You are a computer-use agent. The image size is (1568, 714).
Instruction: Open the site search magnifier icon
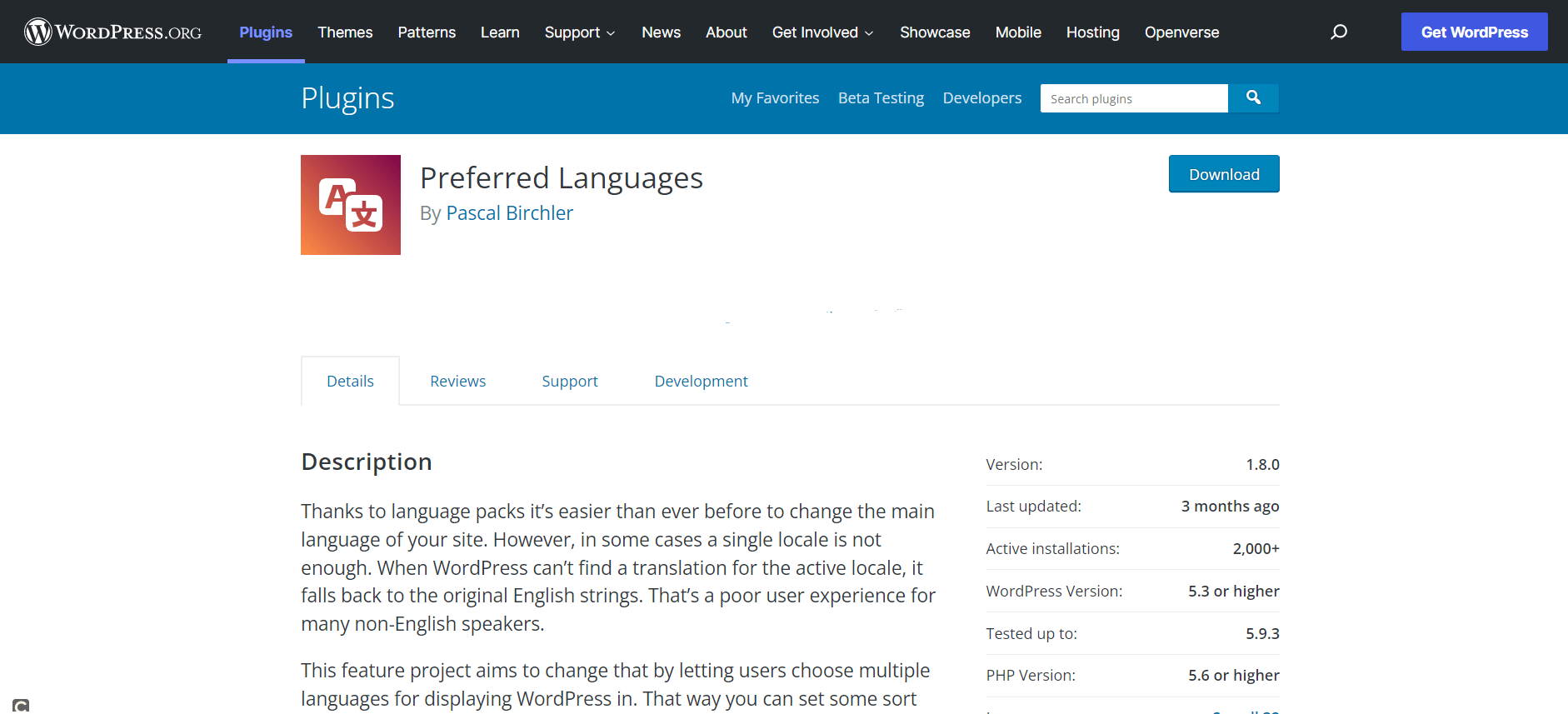click(1339, 32)
